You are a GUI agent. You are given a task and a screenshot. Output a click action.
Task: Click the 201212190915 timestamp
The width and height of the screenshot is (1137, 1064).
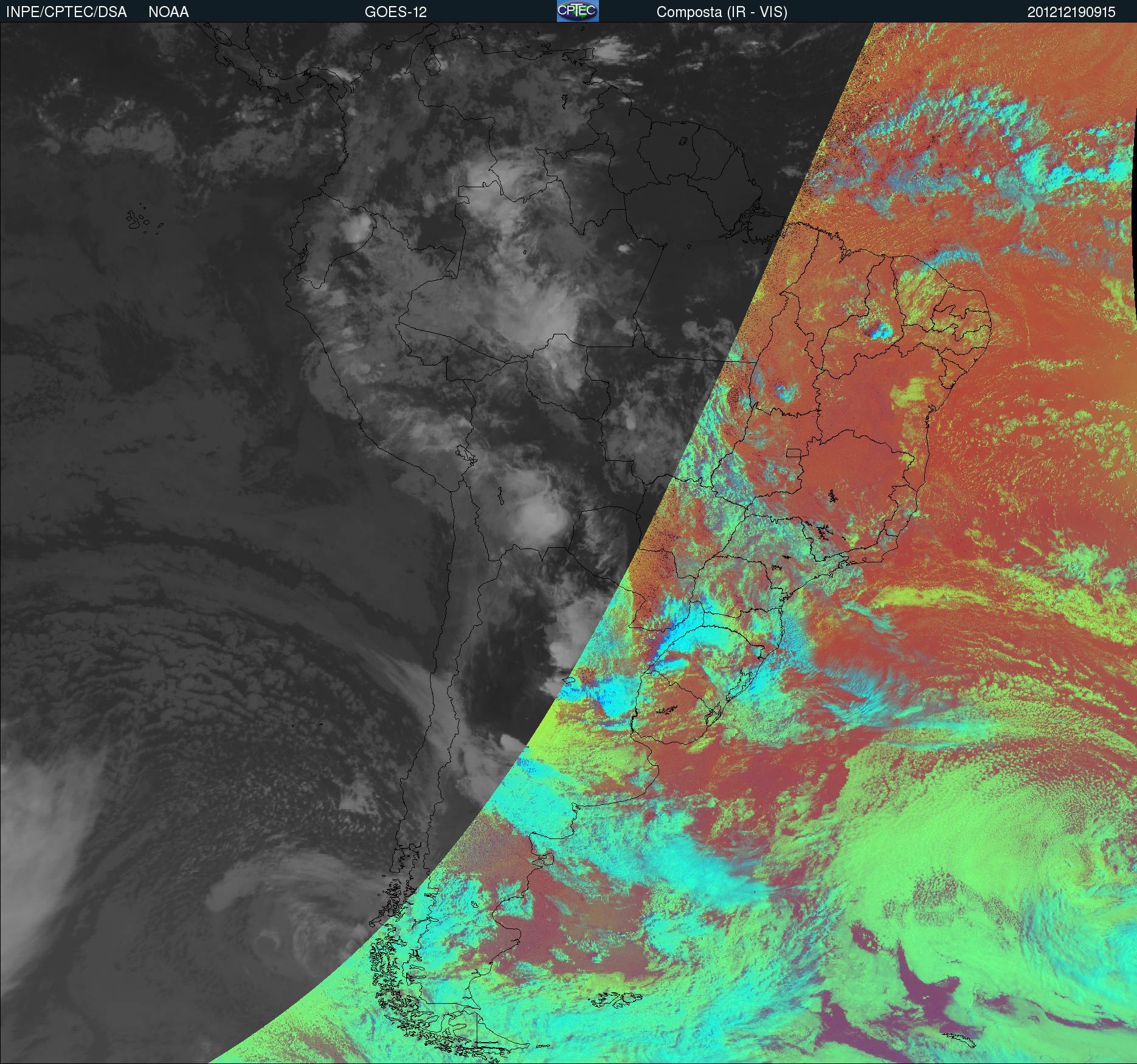1071,12
